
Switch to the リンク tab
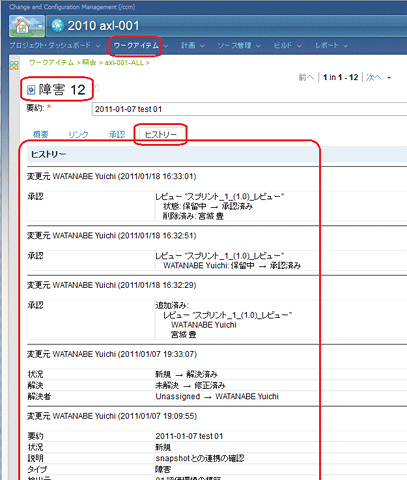click(x=78, y=134)
